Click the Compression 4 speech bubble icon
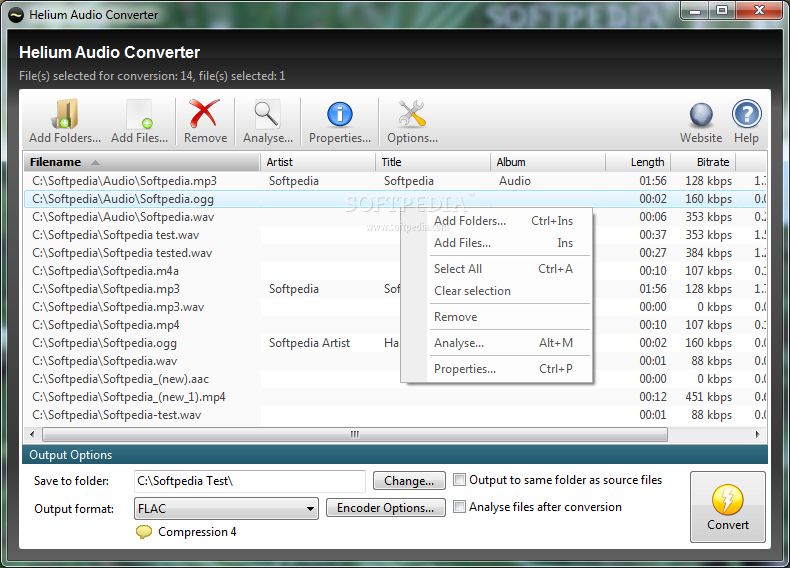 144,532
